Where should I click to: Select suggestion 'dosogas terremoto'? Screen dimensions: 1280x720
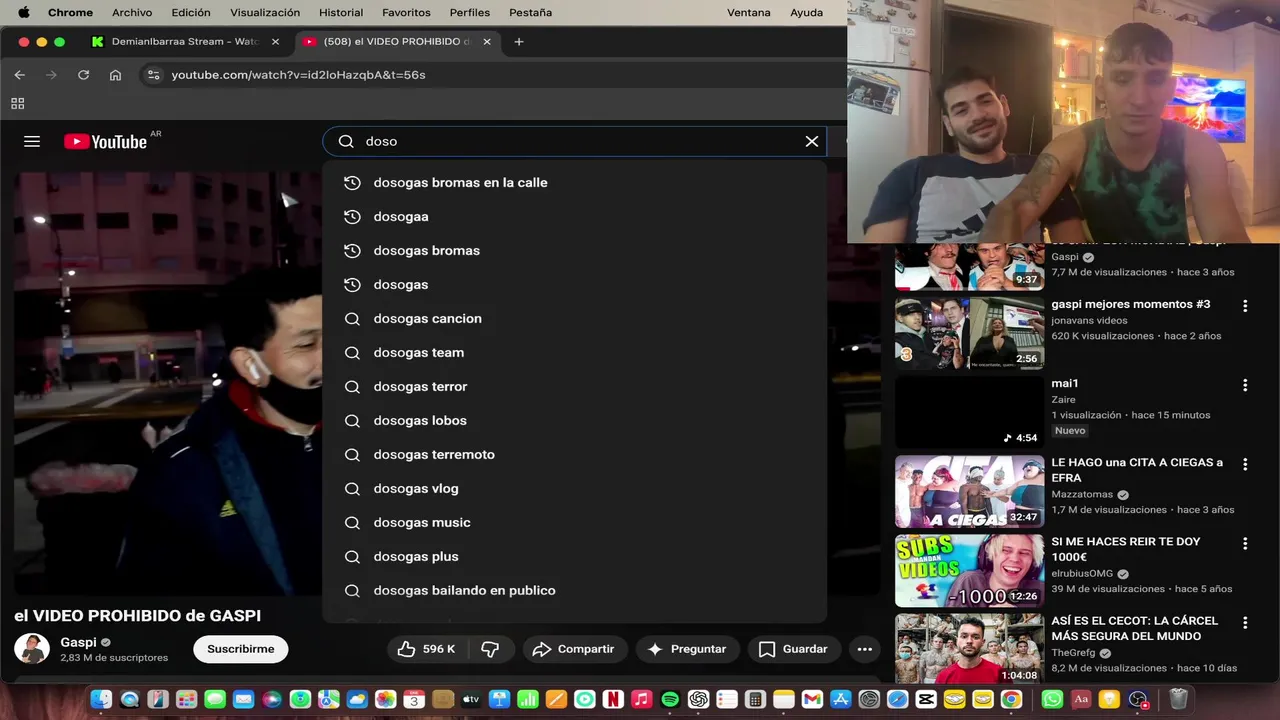(x=575, y=454)
